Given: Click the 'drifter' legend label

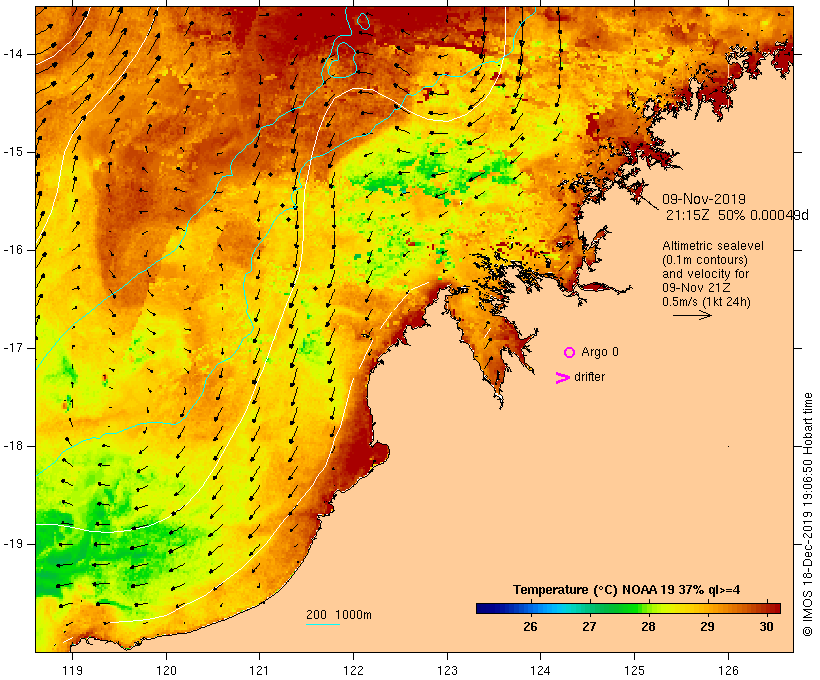Looking at the screenshot, I should pyautogui.click(x=589, y=377).
